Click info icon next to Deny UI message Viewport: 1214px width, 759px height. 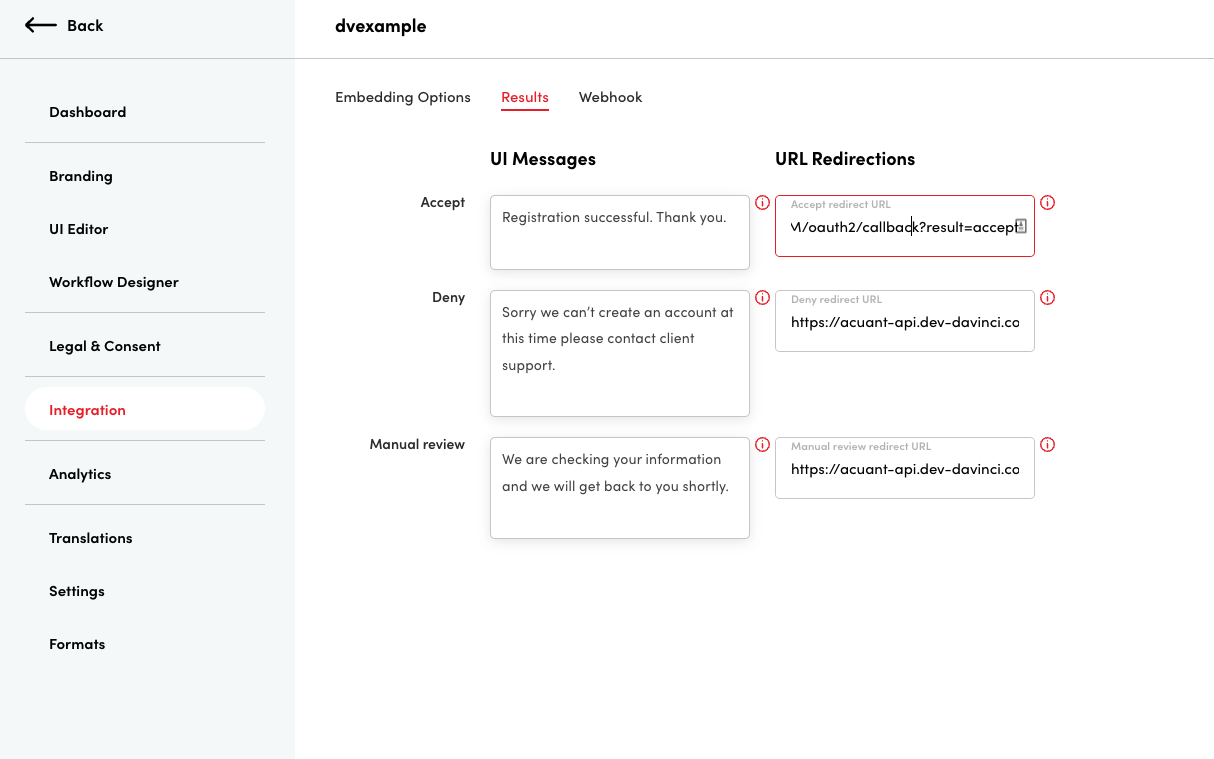(x=762, y=298)
